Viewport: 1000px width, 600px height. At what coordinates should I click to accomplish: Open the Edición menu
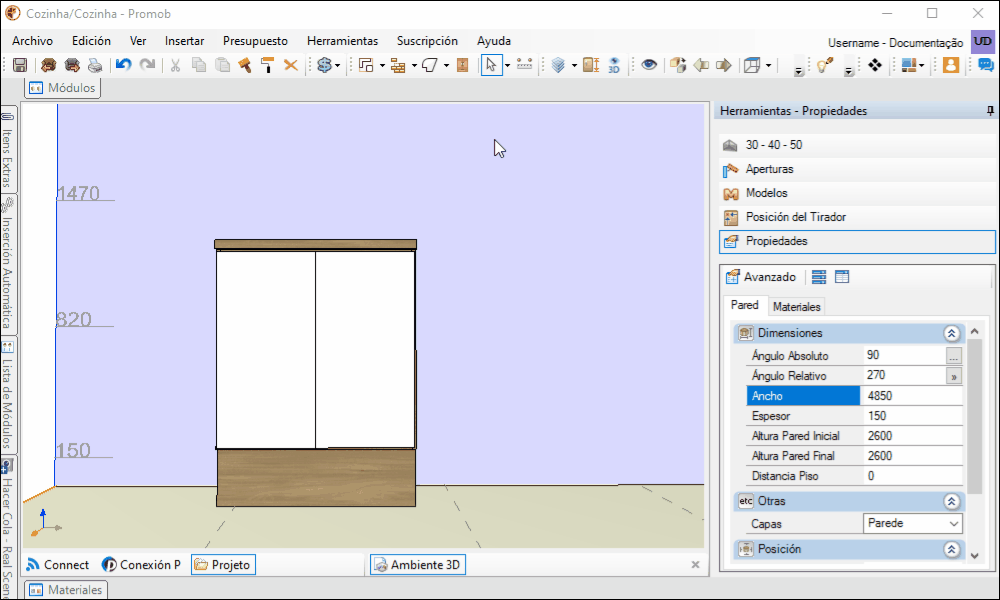[91, 41]
